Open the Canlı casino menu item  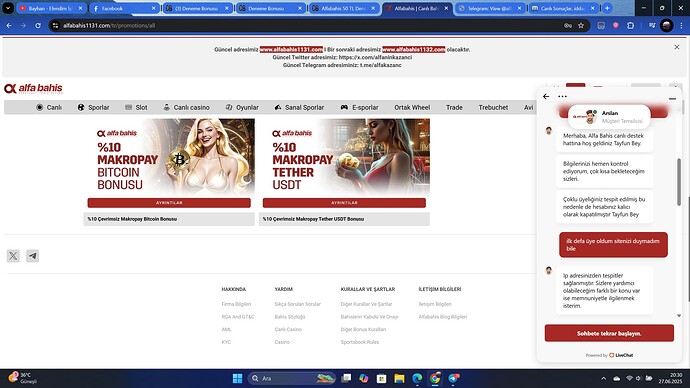186,107
